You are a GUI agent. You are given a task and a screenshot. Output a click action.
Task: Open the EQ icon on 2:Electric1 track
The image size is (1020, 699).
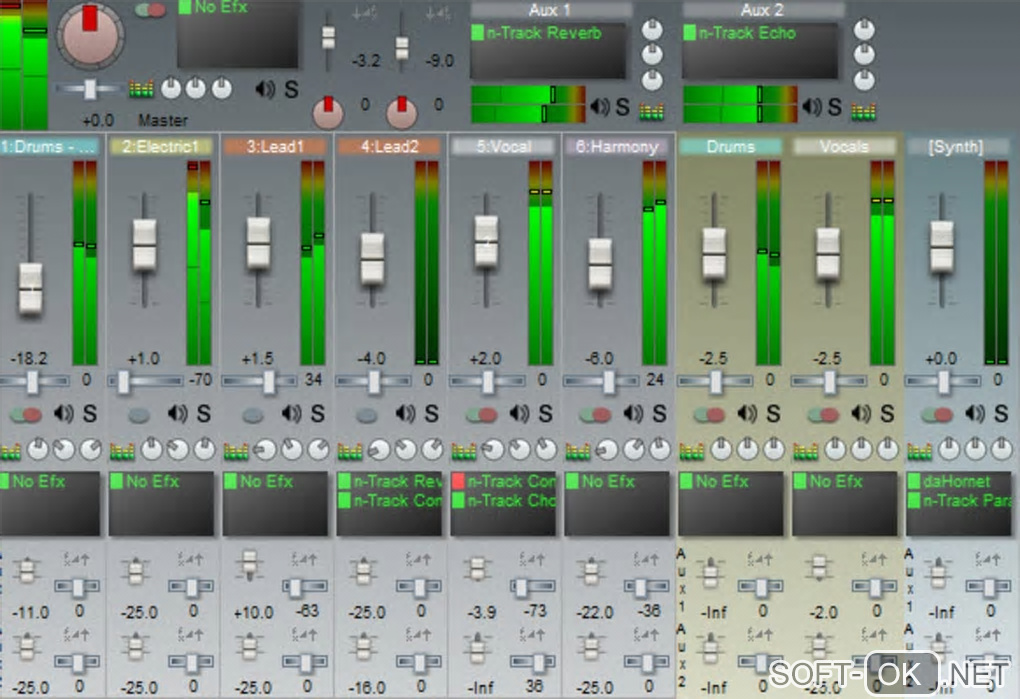click(122, 450)
